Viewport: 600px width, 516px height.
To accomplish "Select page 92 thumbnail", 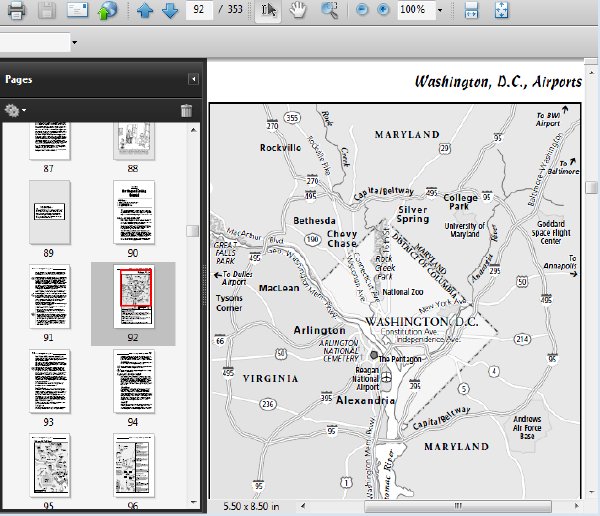I will (134, 296).
